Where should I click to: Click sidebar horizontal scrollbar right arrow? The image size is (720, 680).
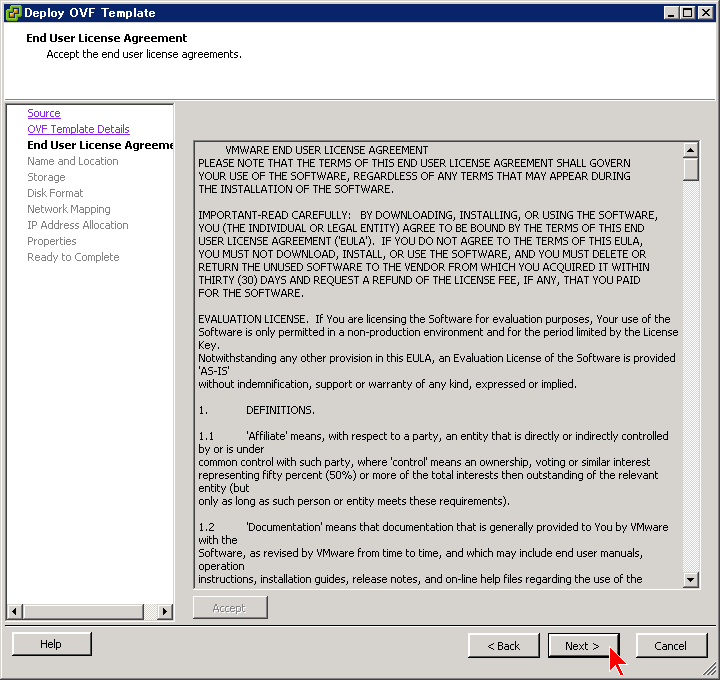coord(165,611)
